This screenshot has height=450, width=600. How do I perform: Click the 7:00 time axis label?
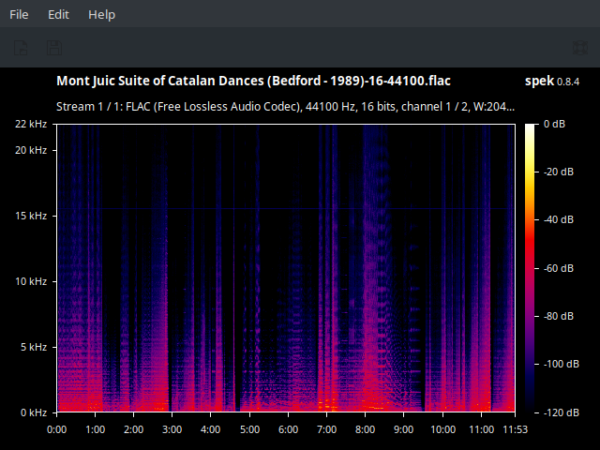[x=327, y=429]
